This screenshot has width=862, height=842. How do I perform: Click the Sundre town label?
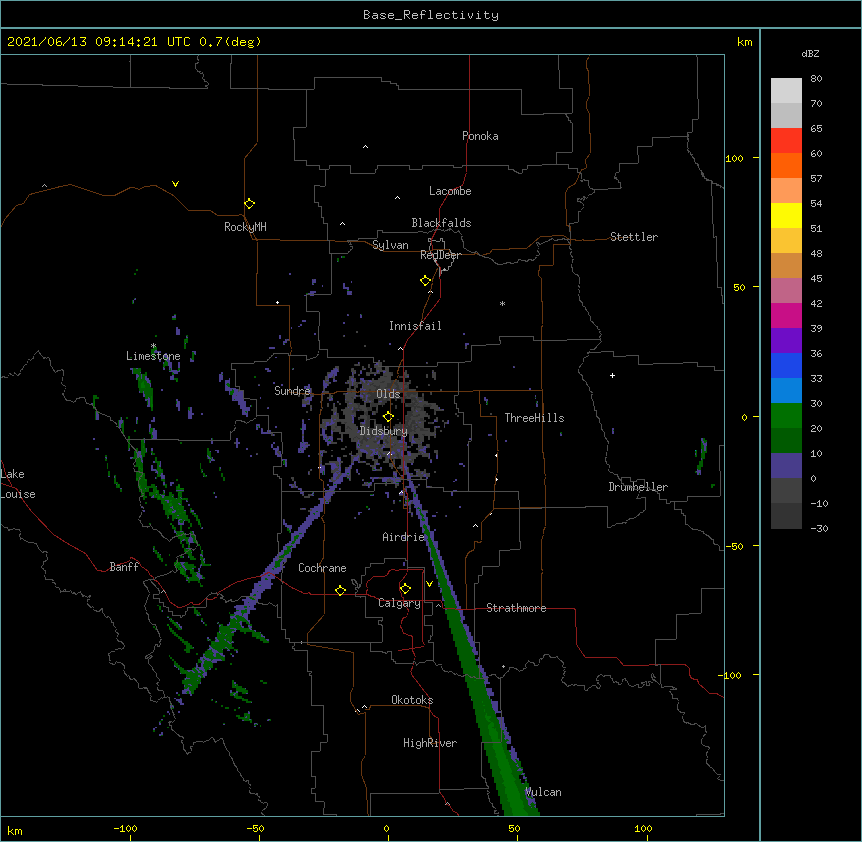[x=292, y=391]
